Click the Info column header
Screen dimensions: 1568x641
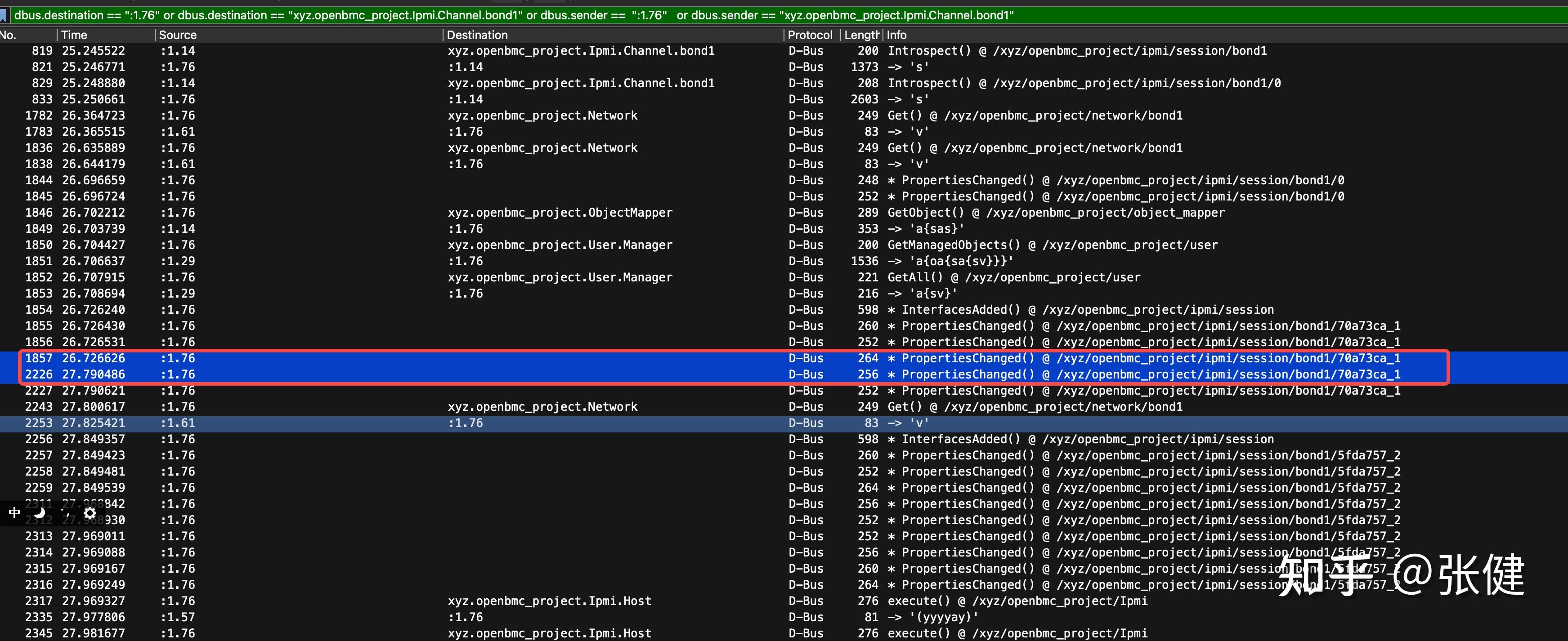896,35
